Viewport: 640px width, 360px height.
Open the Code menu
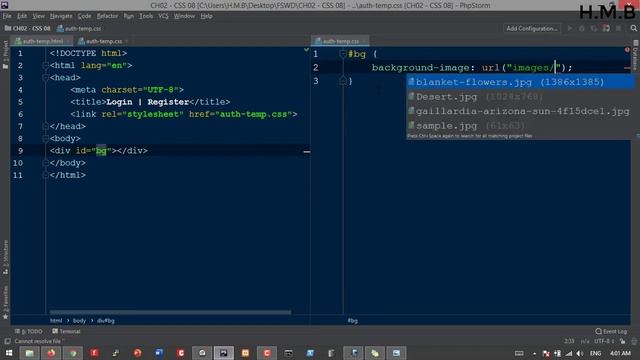tap(84, 16)
